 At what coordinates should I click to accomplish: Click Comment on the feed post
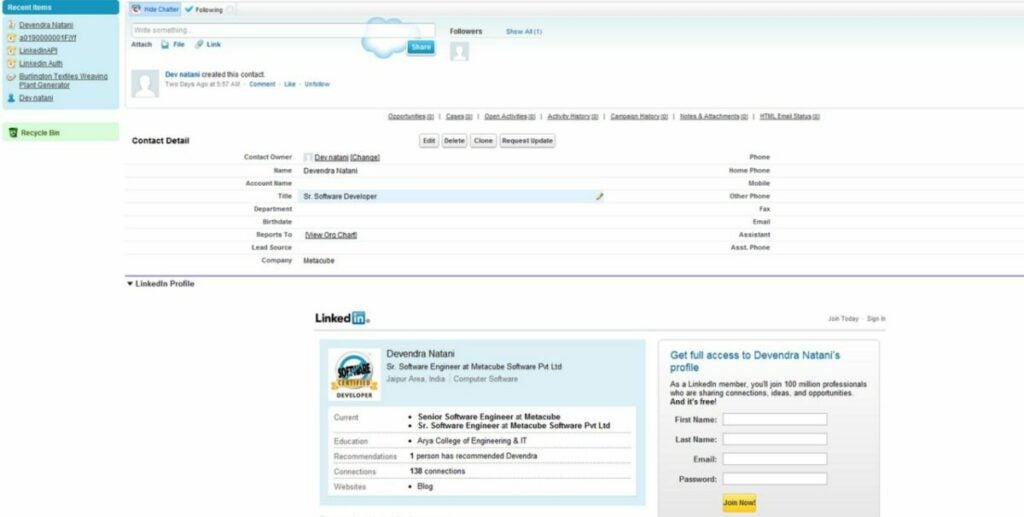[262, 84]
